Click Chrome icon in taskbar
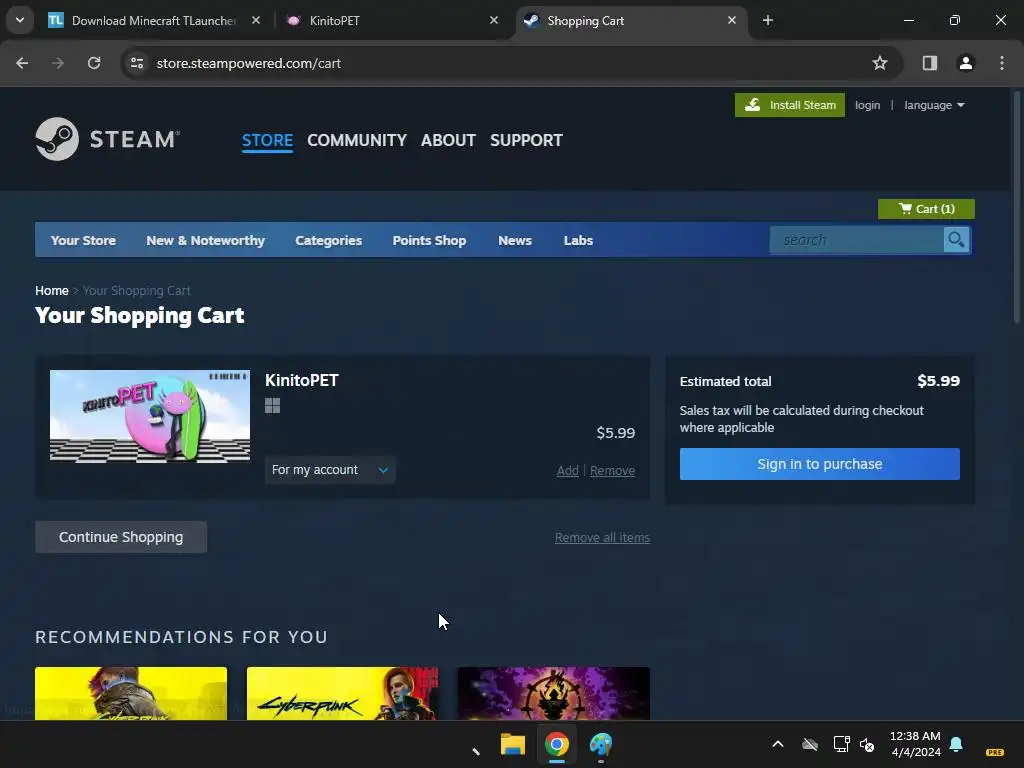Viewport: 1024px width, 768px height. tap(557, 744)
